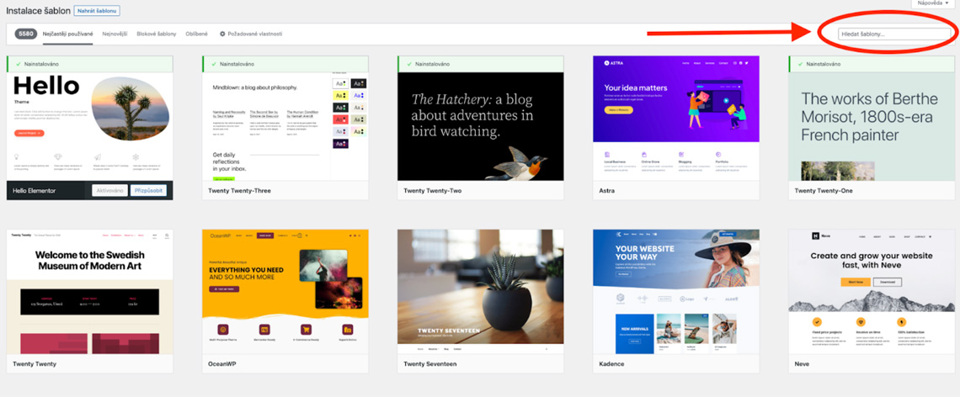Click the Aktivováno button on Hello Elementor
The image size is (960, 397).
[x=110, y=191]
